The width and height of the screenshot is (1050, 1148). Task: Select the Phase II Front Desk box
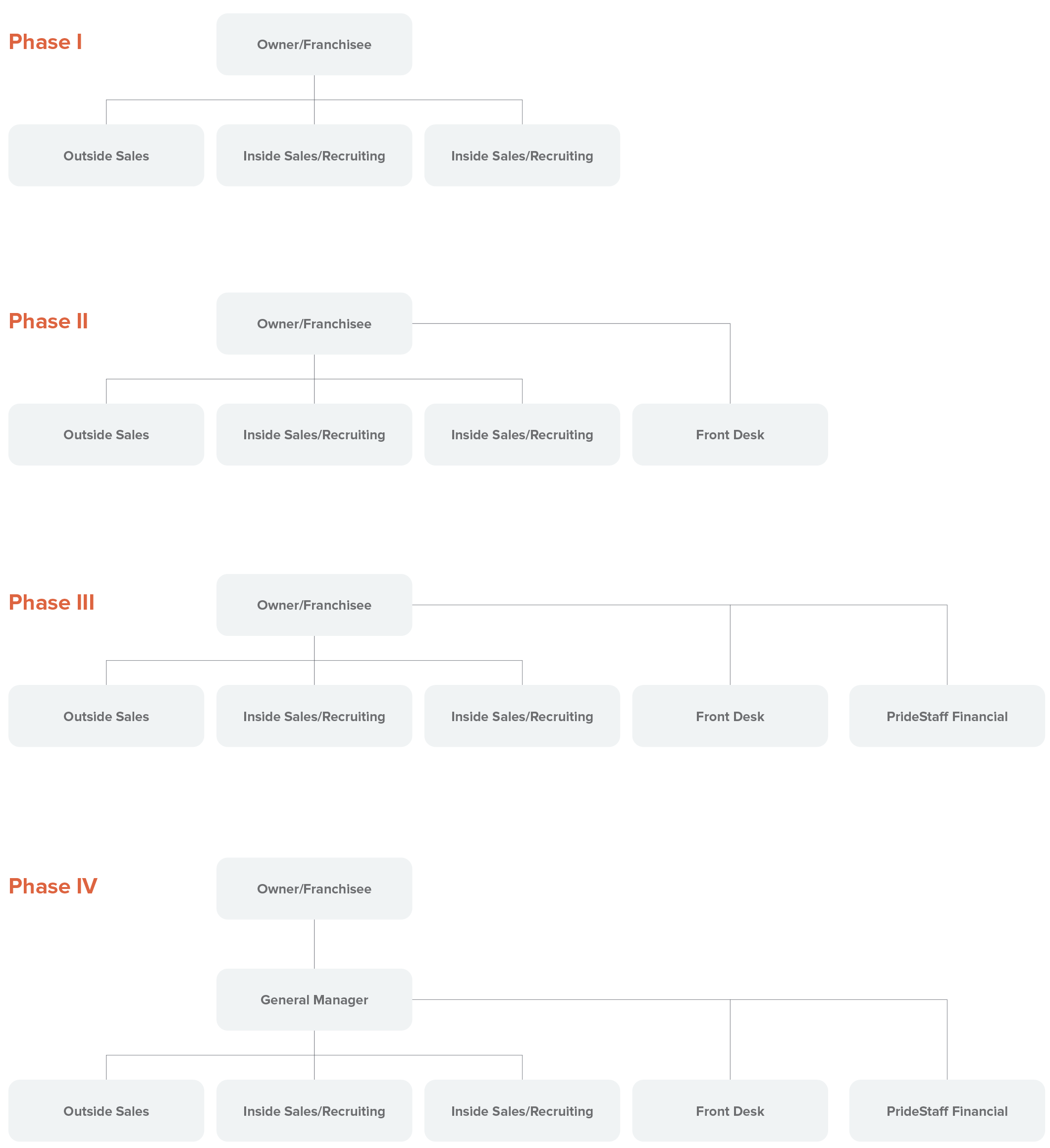coord(730,434)
